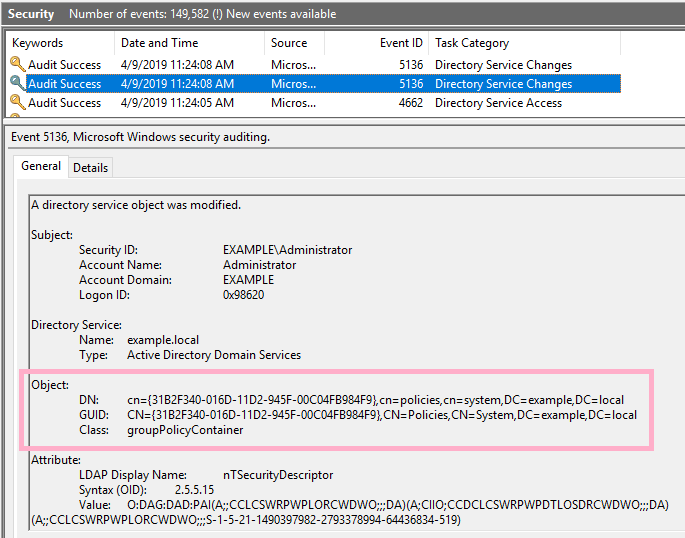Click Syntax OID value 2.5.5.15
This screenshot has width=685, height=538.
pyautogui.click(x=194, y=490)
